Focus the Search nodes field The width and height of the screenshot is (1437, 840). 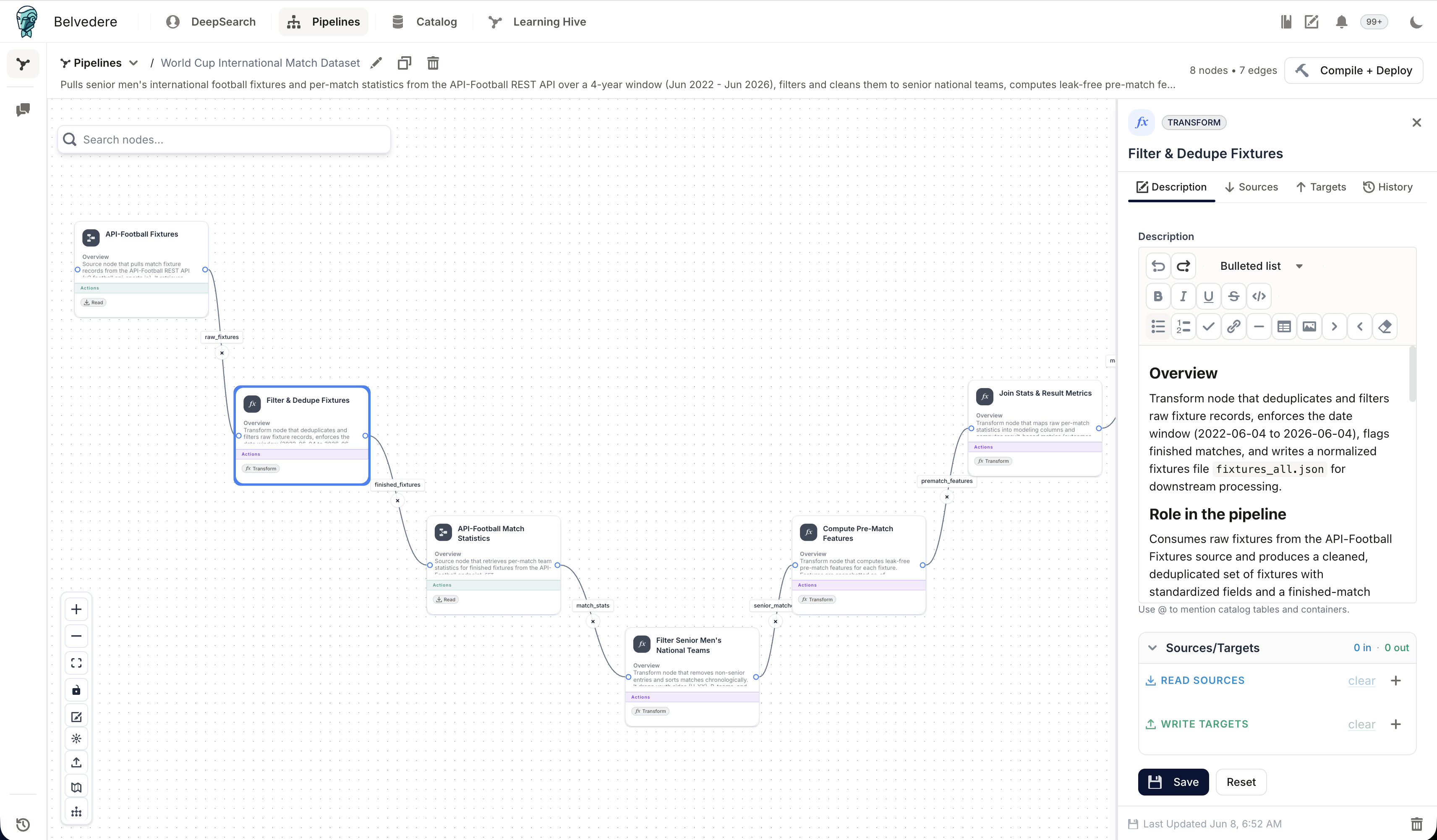click(x=224, y=140)
